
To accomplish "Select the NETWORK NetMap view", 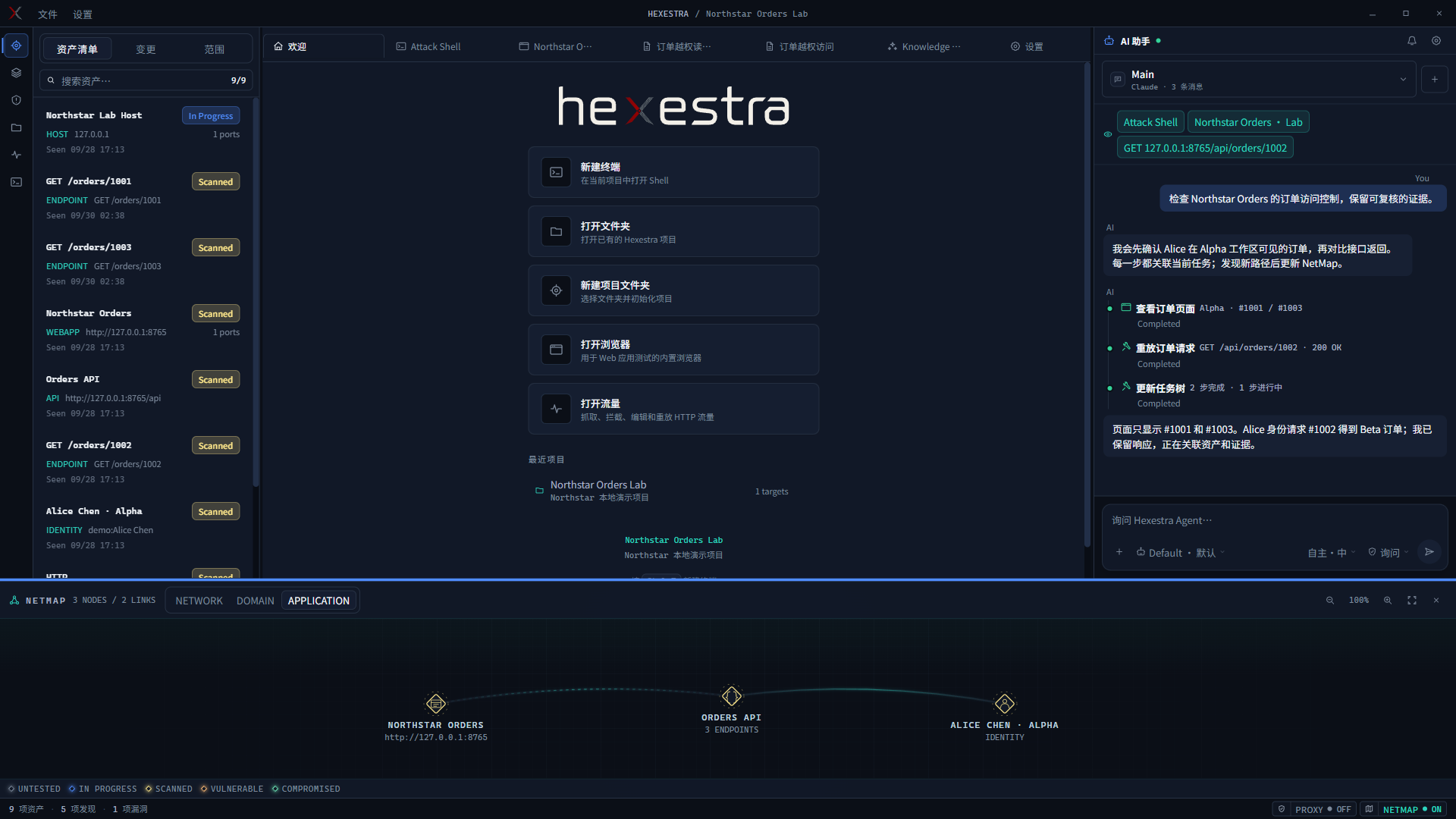I will (x=199, y=601).
